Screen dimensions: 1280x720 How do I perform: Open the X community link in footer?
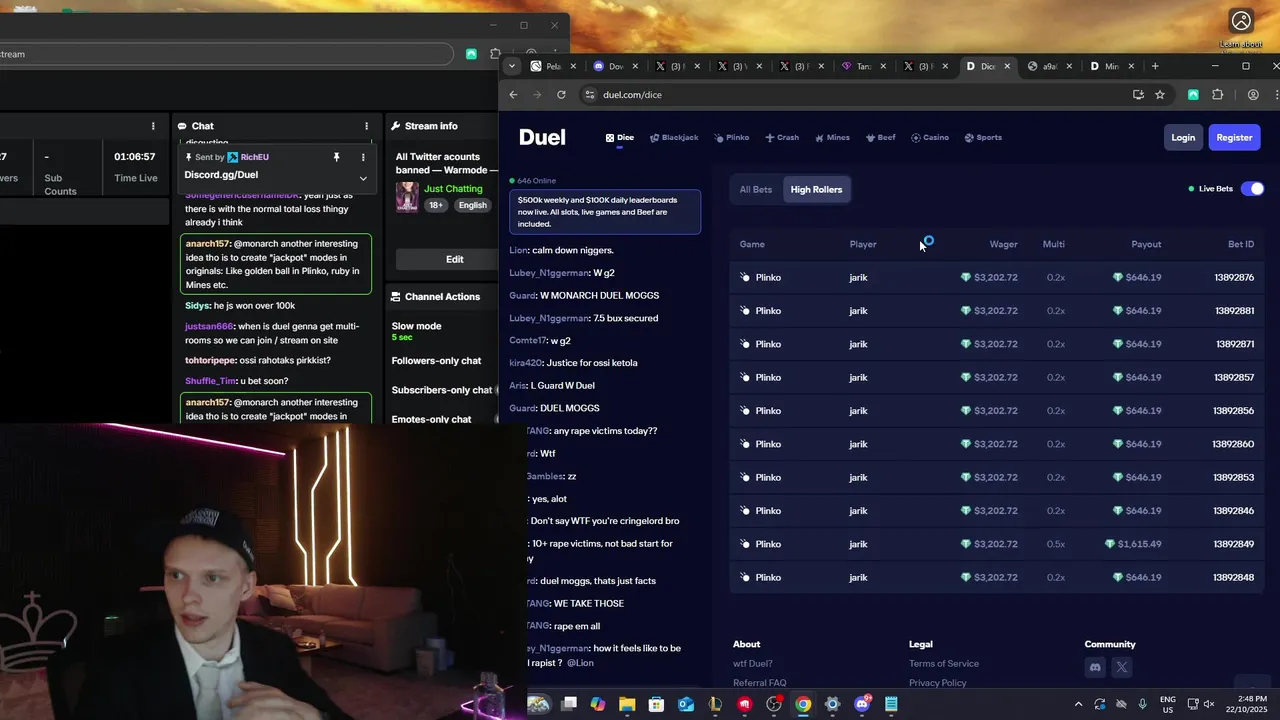[x=1122, y=667]
